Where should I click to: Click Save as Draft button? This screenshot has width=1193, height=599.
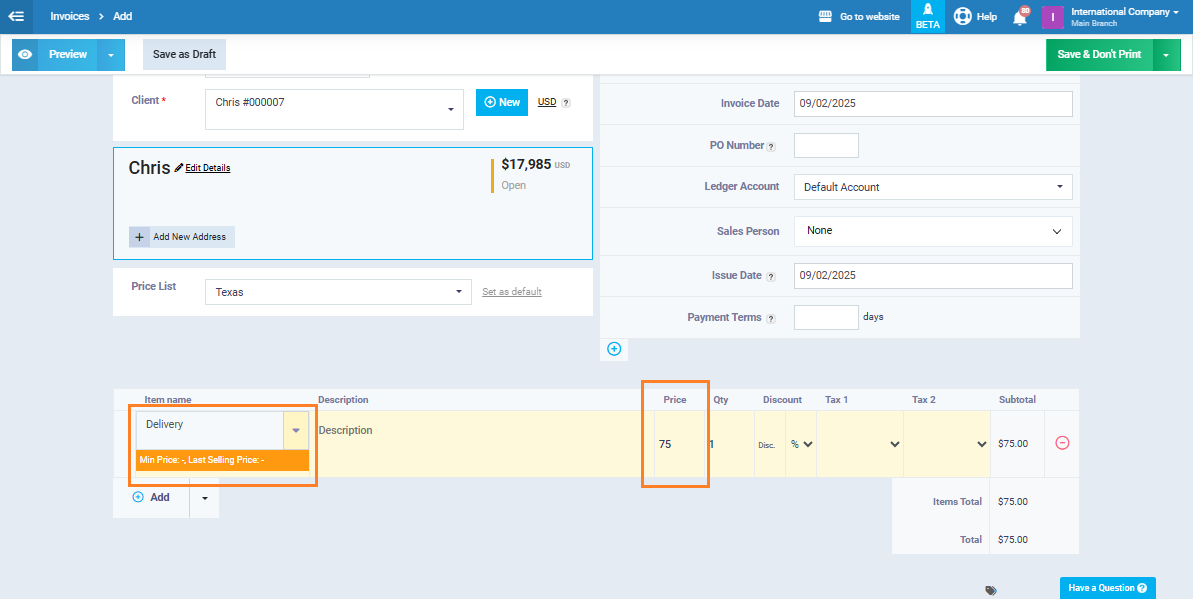click(x=184, y=54)
